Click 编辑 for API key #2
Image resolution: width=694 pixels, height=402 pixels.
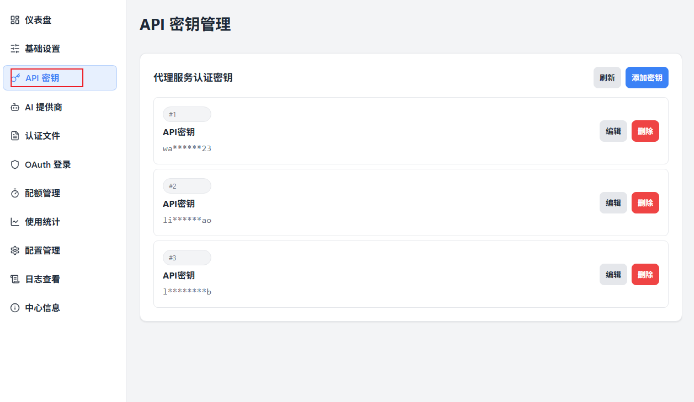coord(613,203)
